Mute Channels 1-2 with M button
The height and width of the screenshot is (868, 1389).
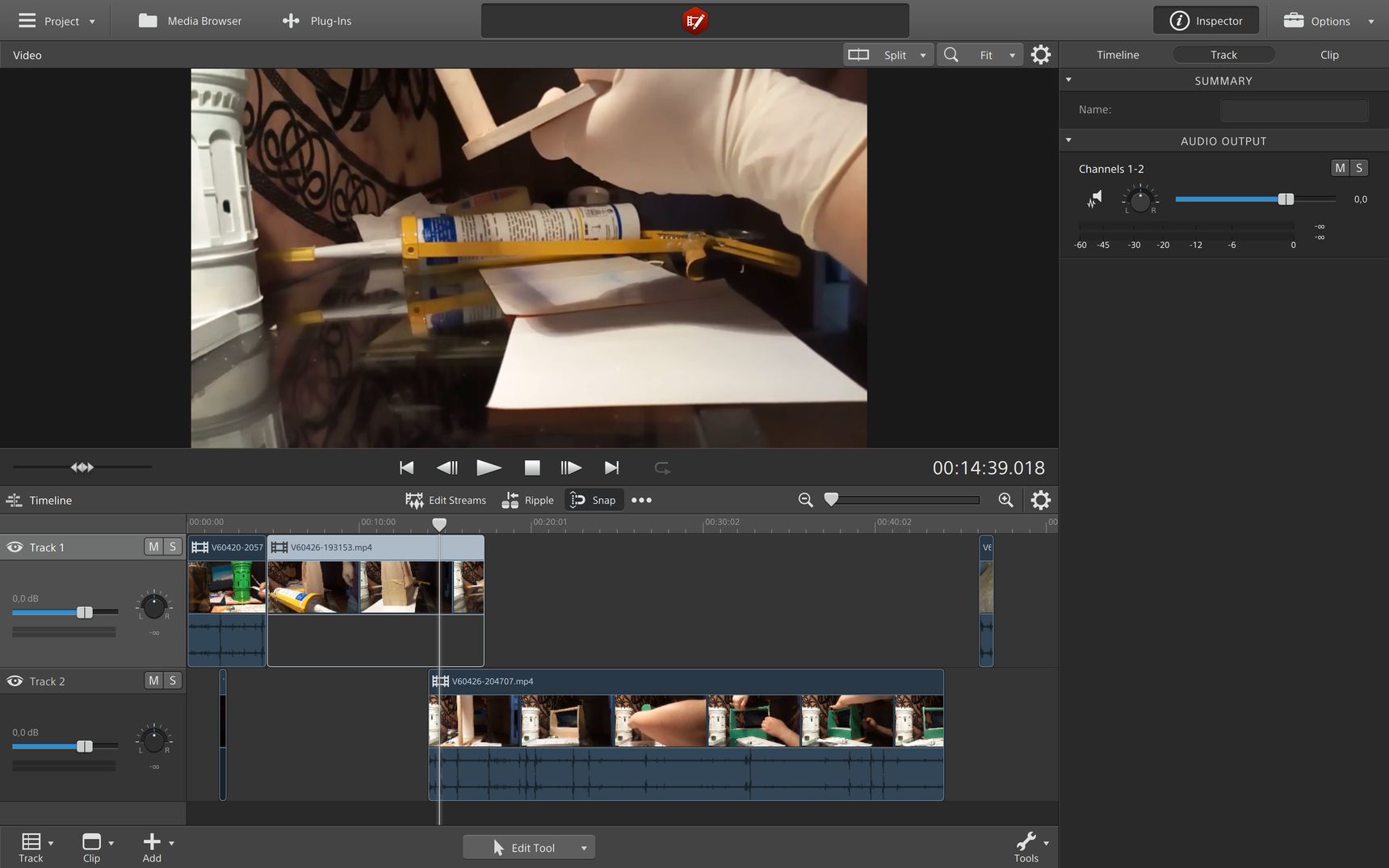1340,168
